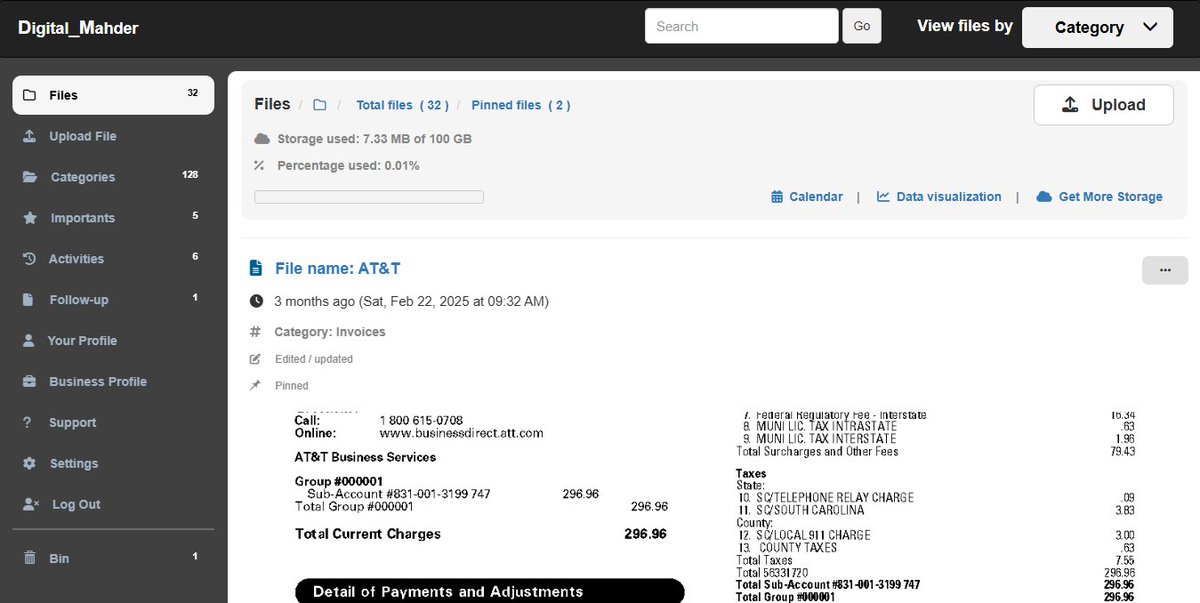Open the Pinned files (2) link
This screenshot has height=603, width=1200.
521,105
